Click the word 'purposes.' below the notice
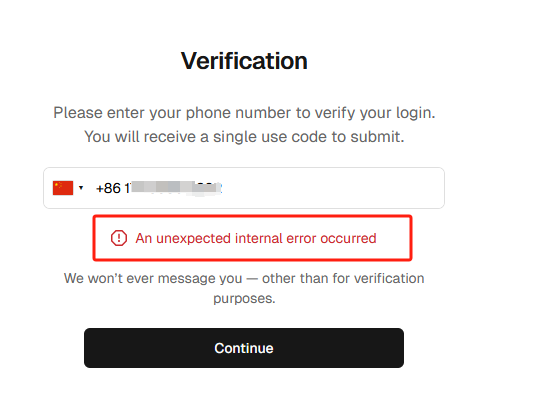The image size is (556, 410). coord(244,299)
